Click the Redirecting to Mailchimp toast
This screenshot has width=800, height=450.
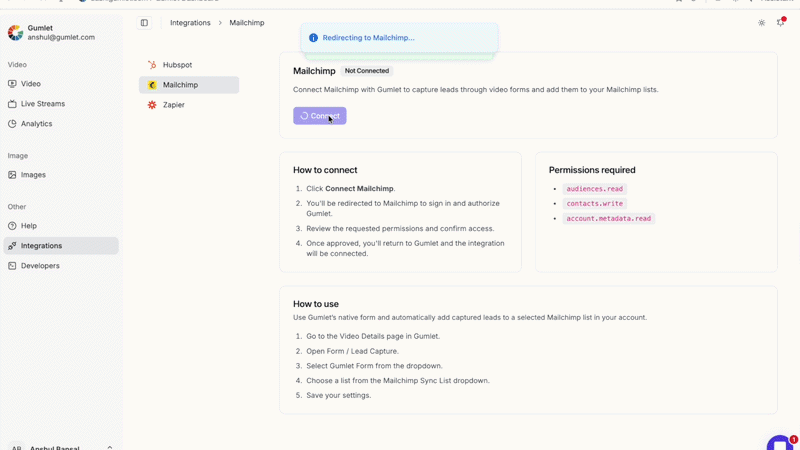pos(399,38)
